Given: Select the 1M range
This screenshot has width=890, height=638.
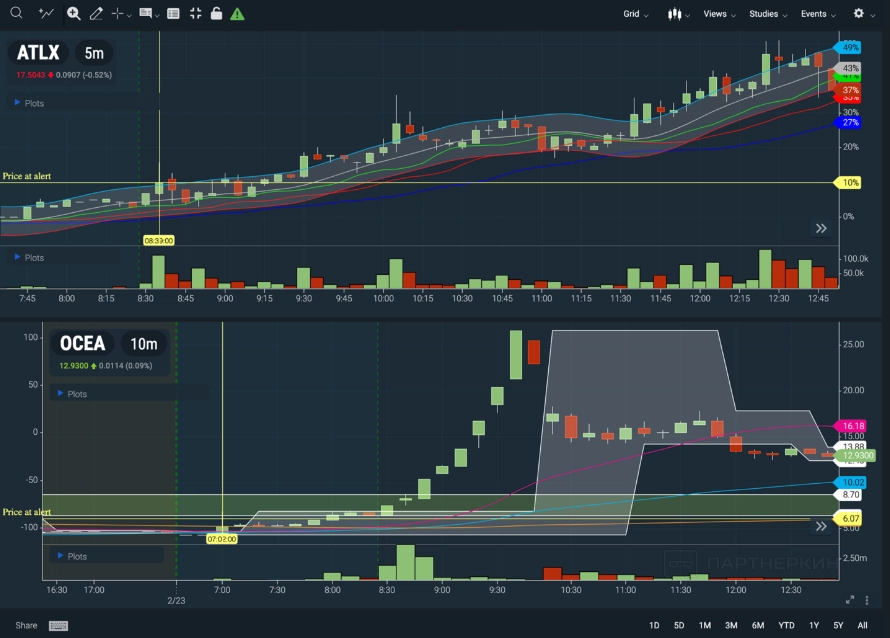Looking at the screenshot, I should pyautogui.click(x=704, y=625).
